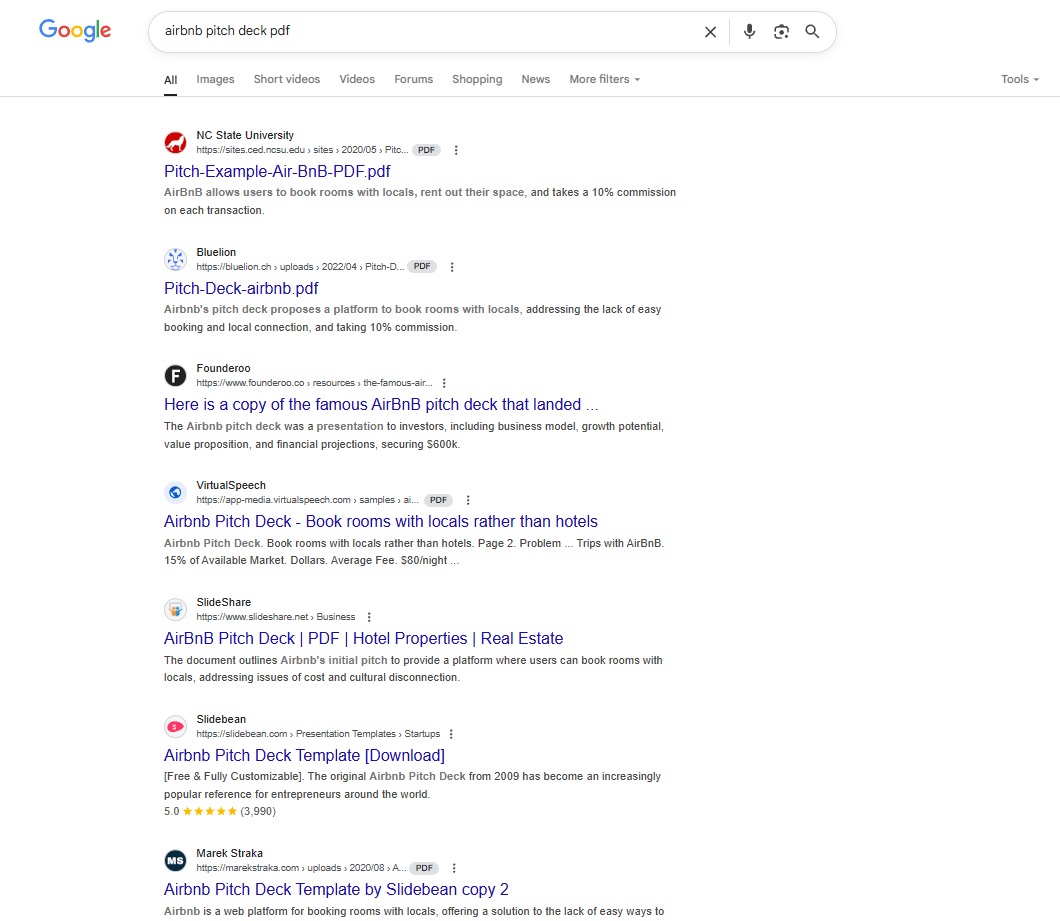Submit search with the magnifying glass icon
The width and height of the screenshot is (1060, 921).
coord(812,31)
